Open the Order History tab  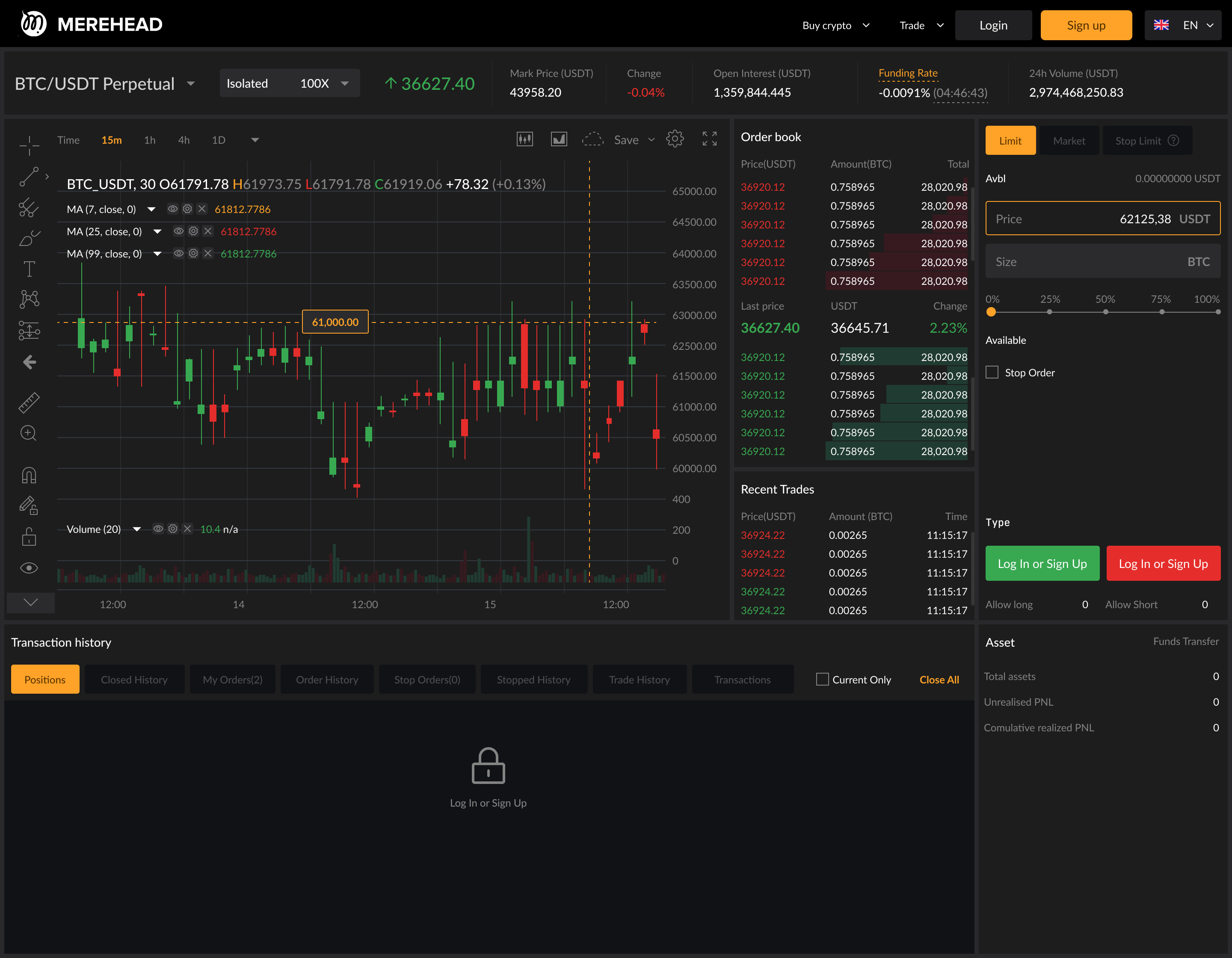coord(327,680)
